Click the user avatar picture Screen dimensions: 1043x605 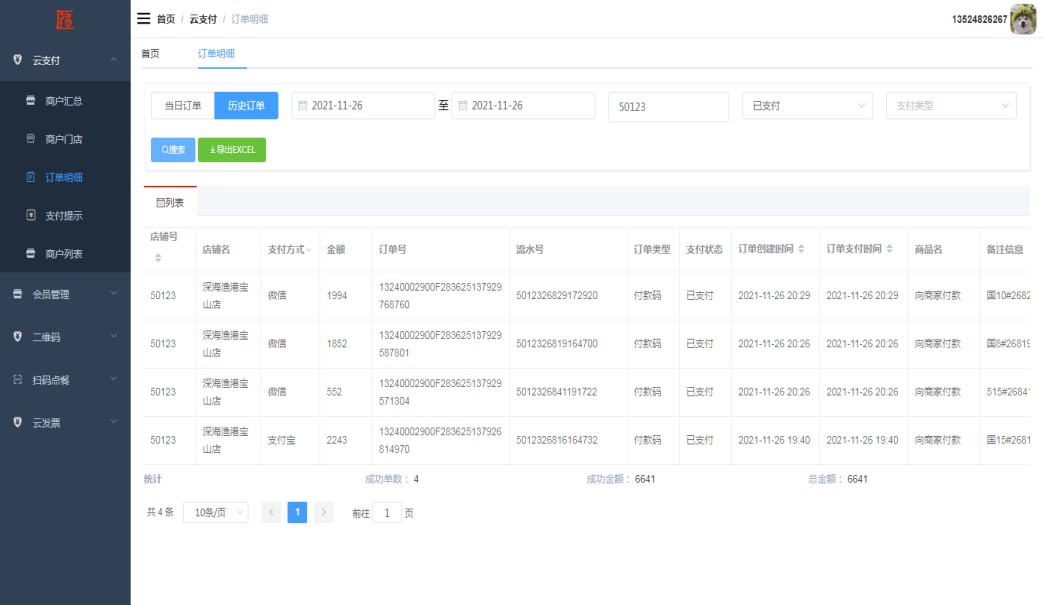[x=1023, y=19]
